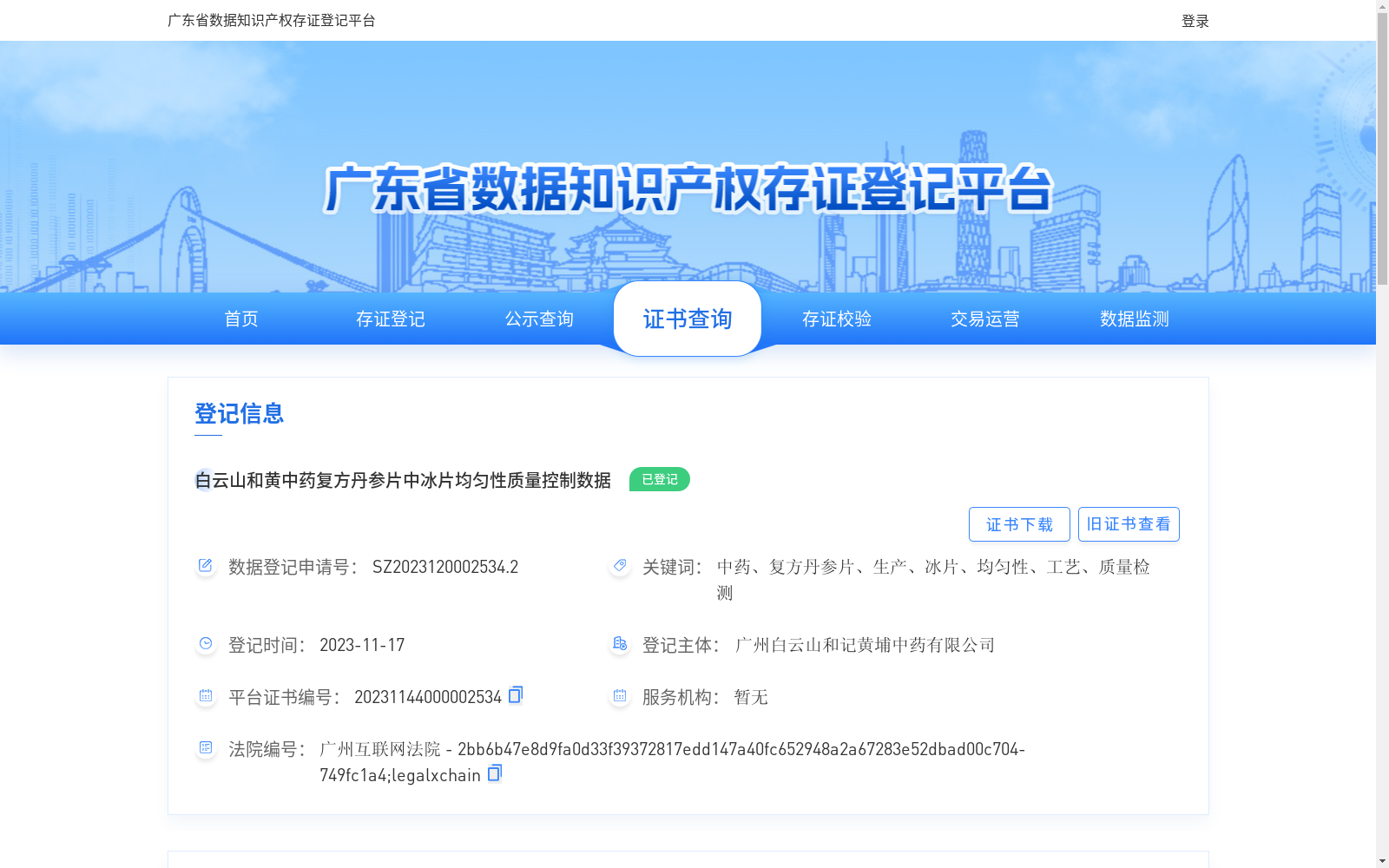Click the registration date 2023-11-17
1389x868 pixels.
[x=362, y=645]
